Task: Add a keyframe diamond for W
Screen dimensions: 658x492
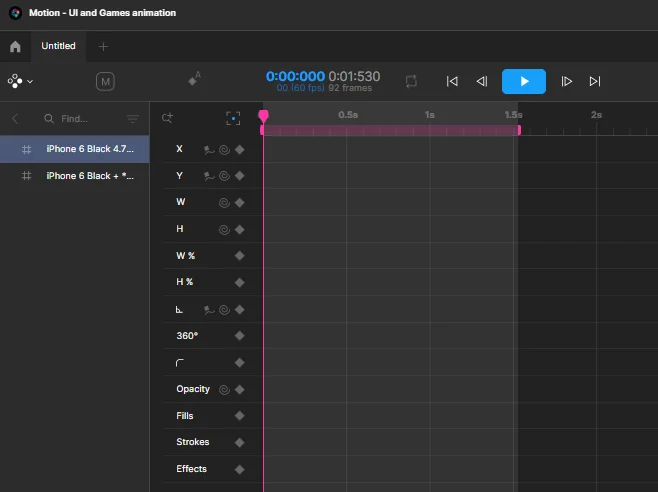Action: pos(240,203)
